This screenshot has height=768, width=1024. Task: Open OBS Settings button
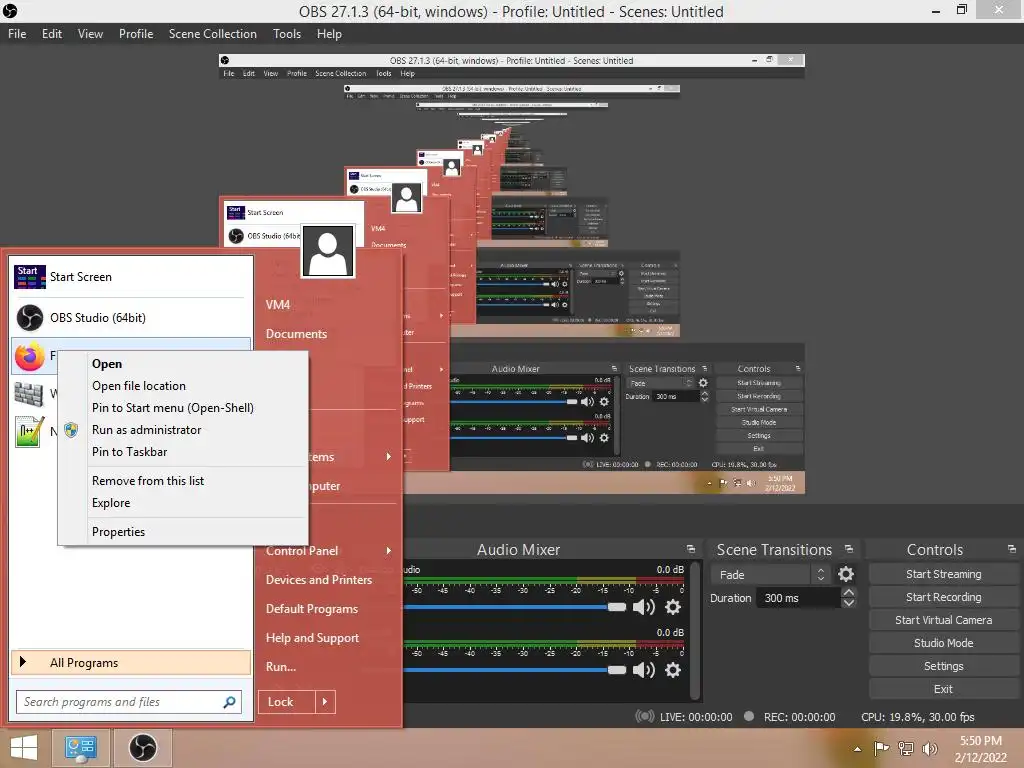coord(943,666)
